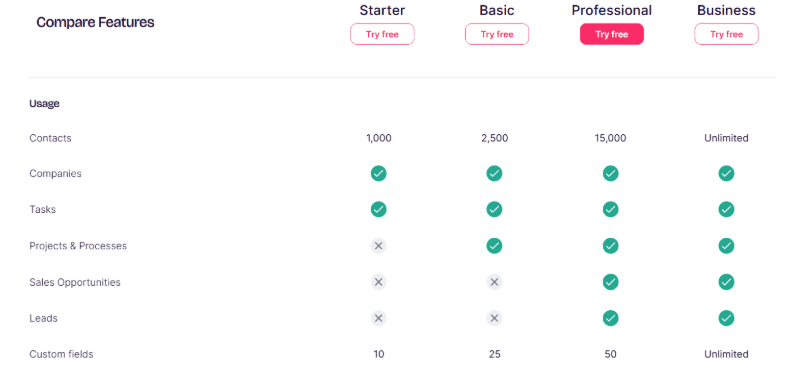Click Professional checkmark for Projects & Processes
This screenshot has width=786, height=369.
click(x=610, y=246)
